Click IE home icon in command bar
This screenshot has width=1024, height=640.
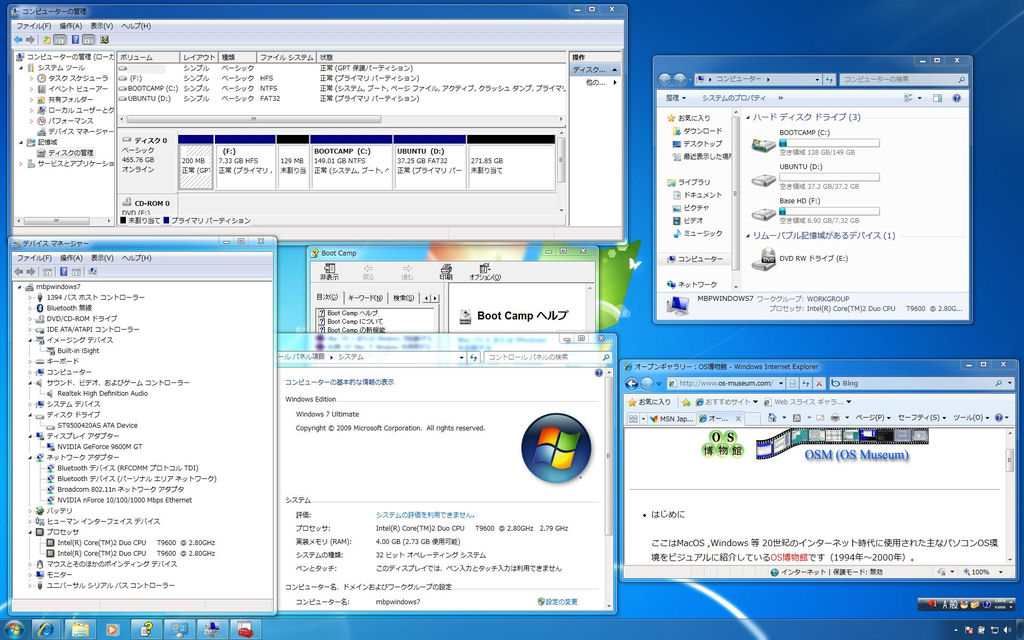pyautogui.click(x=771, y=417)
